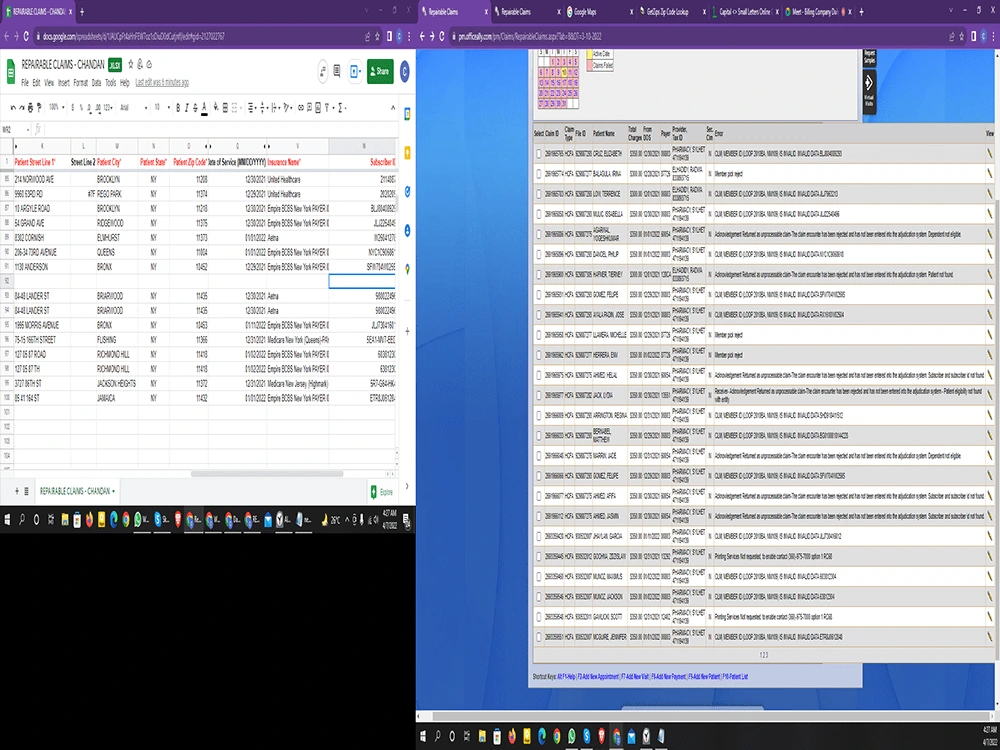Click the Sheets horizontal scrollbar
Image resolution: width=1000 pixels, height=750 pixels.
point(267,474)
